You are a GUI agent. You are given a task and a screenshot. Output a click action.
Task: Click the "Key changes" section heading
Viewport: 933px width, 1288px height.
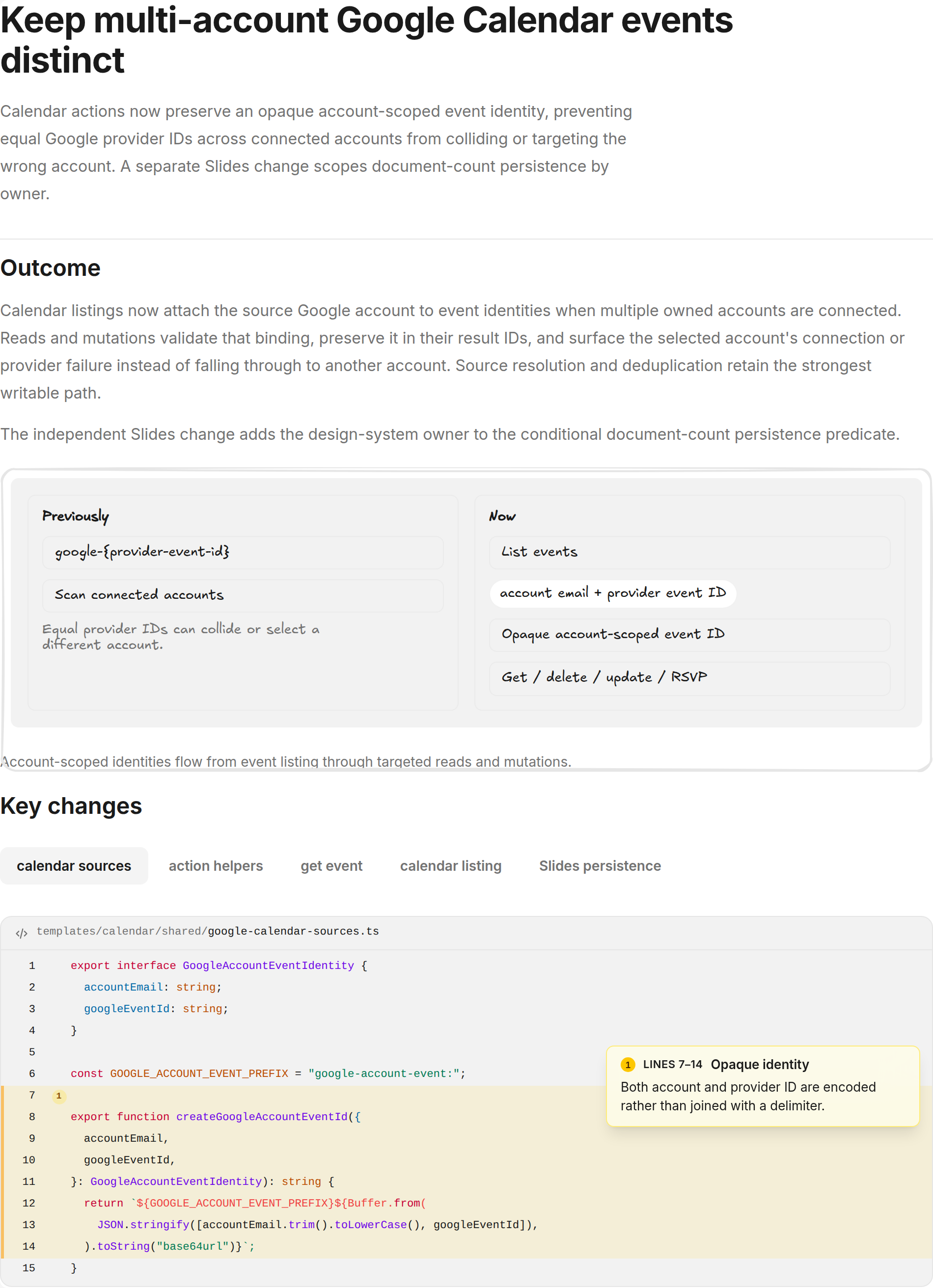(x=71, y=806)
